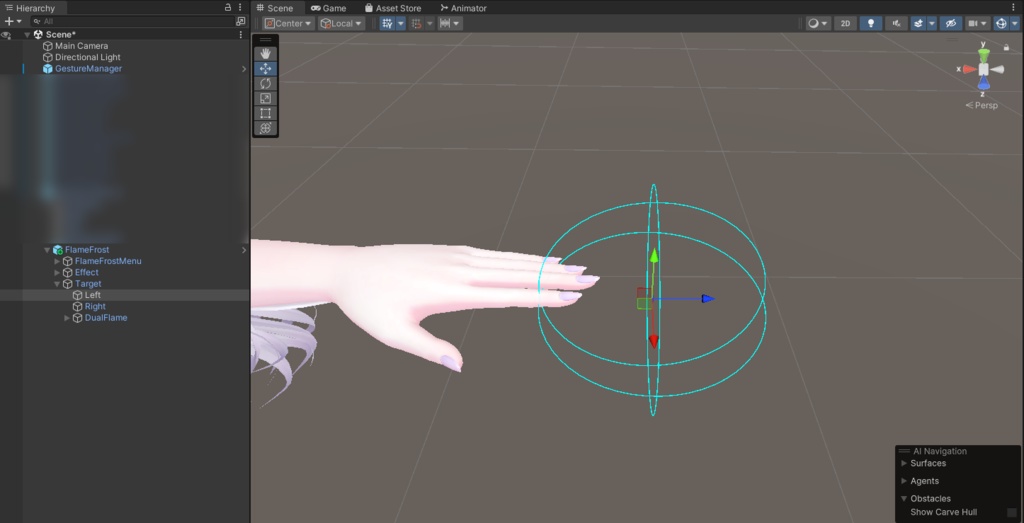
Task: Toggle scene audio mute button
Action: (896, 24)
